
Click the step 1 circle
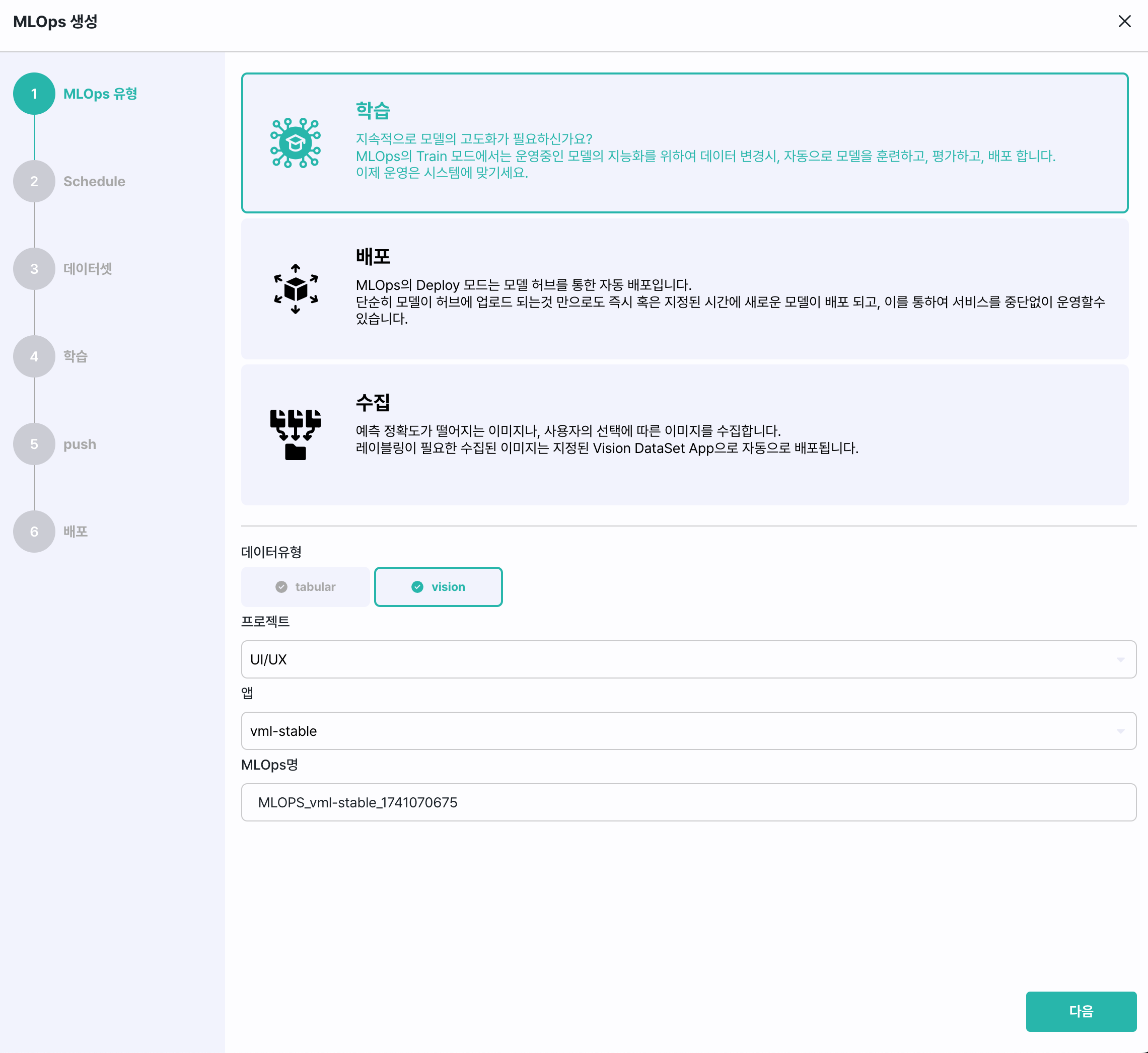34,94
